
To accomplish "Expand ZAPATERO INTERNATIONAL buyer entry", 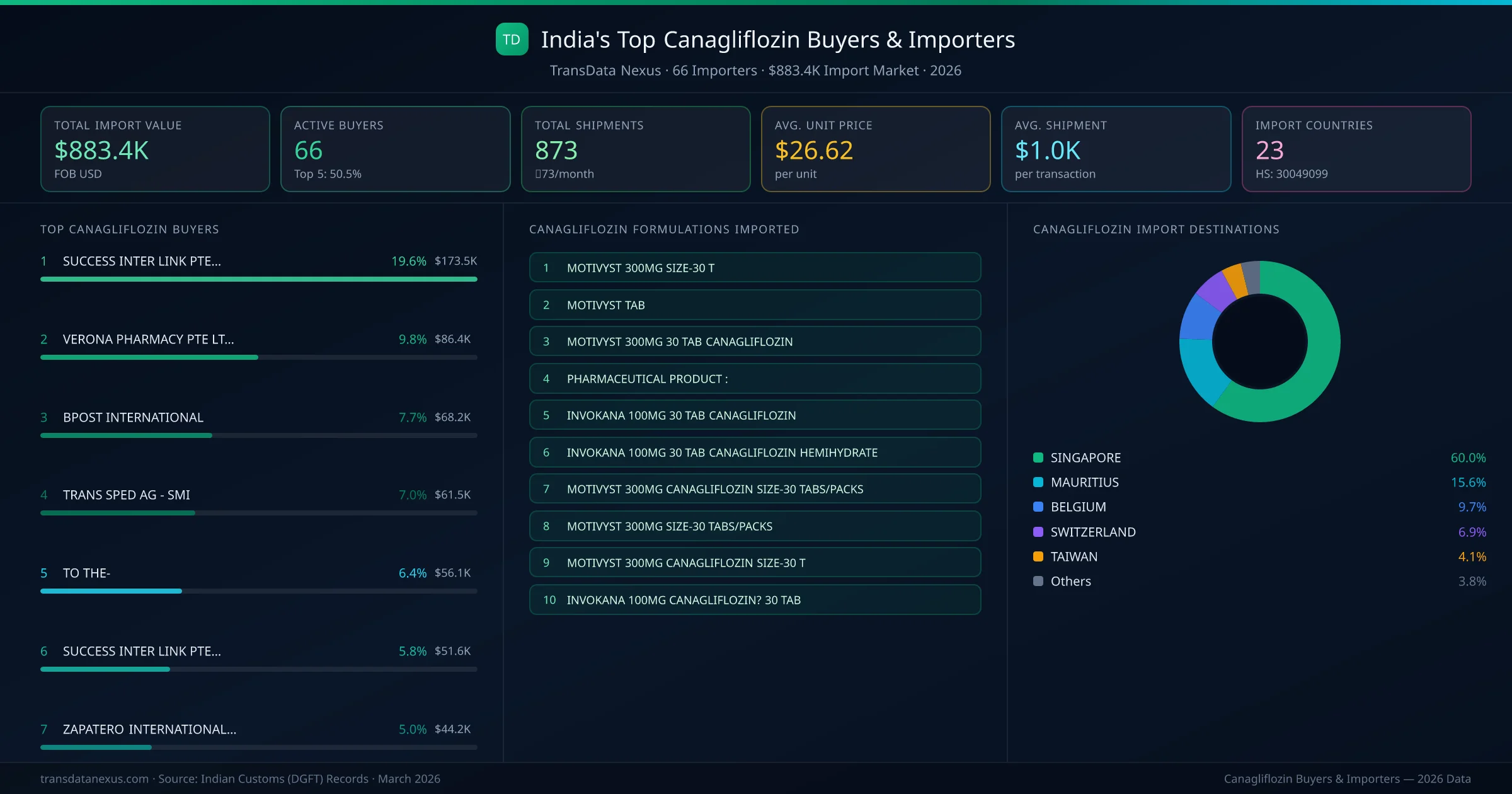I will tap(149, 729).
